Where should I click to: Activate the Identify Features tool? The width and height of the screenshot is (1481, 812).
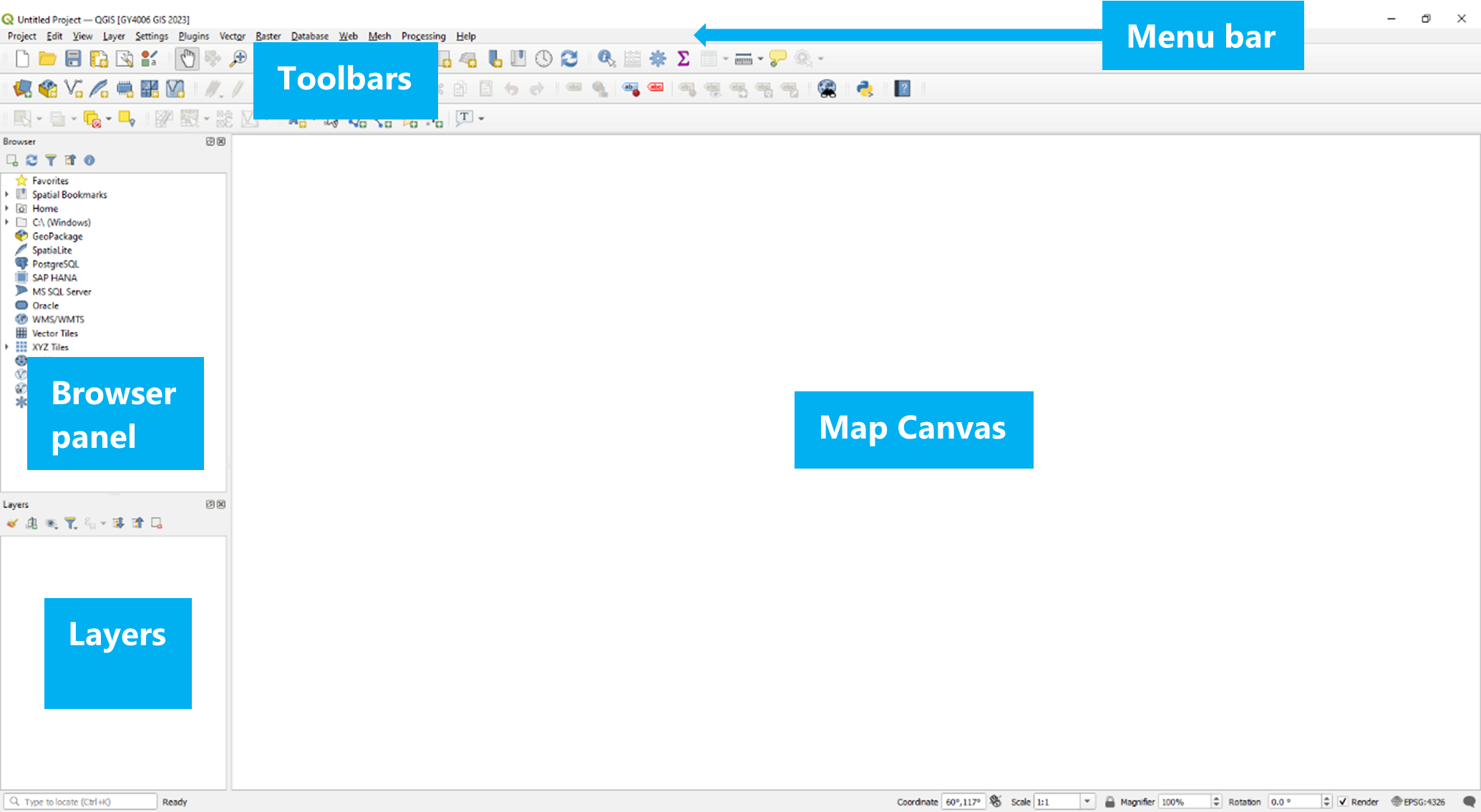(606, 59)
